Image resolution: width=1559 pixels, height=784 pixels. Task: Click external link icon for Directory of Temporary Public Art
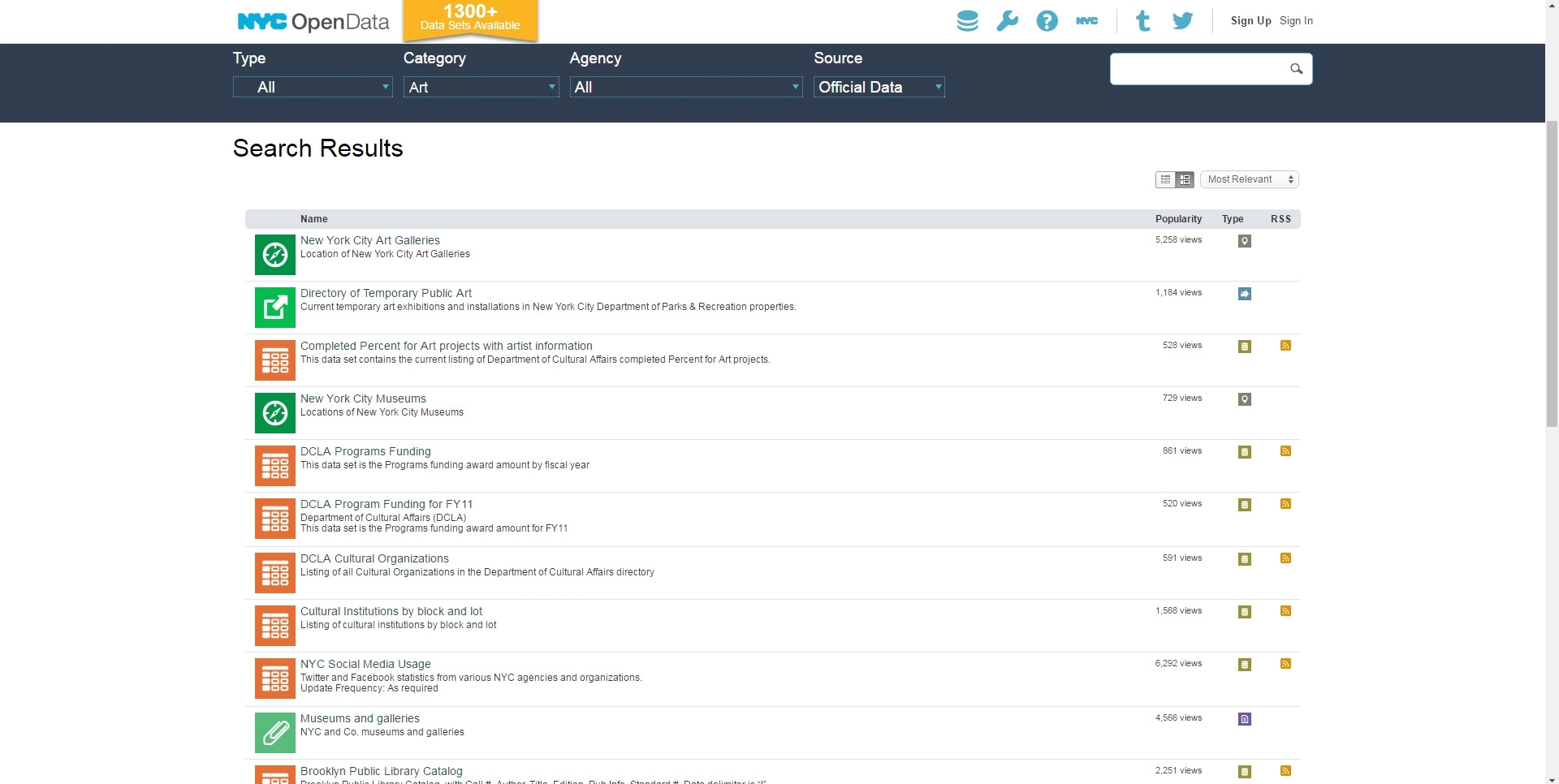pyautogui.click(x=275, y=308)
